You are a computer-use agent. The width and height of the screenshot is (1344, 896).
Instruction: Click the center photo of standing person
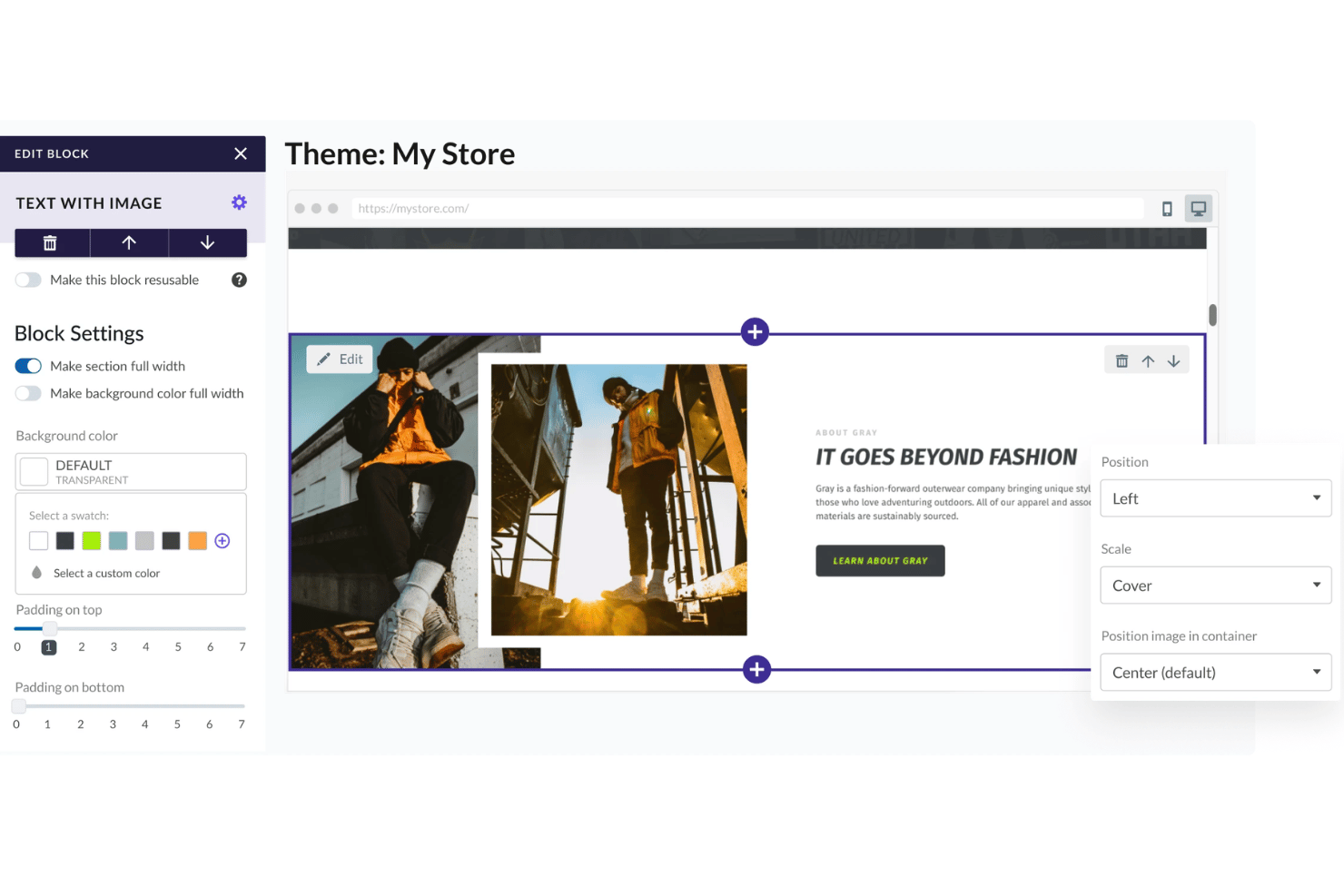coord(618,500)
